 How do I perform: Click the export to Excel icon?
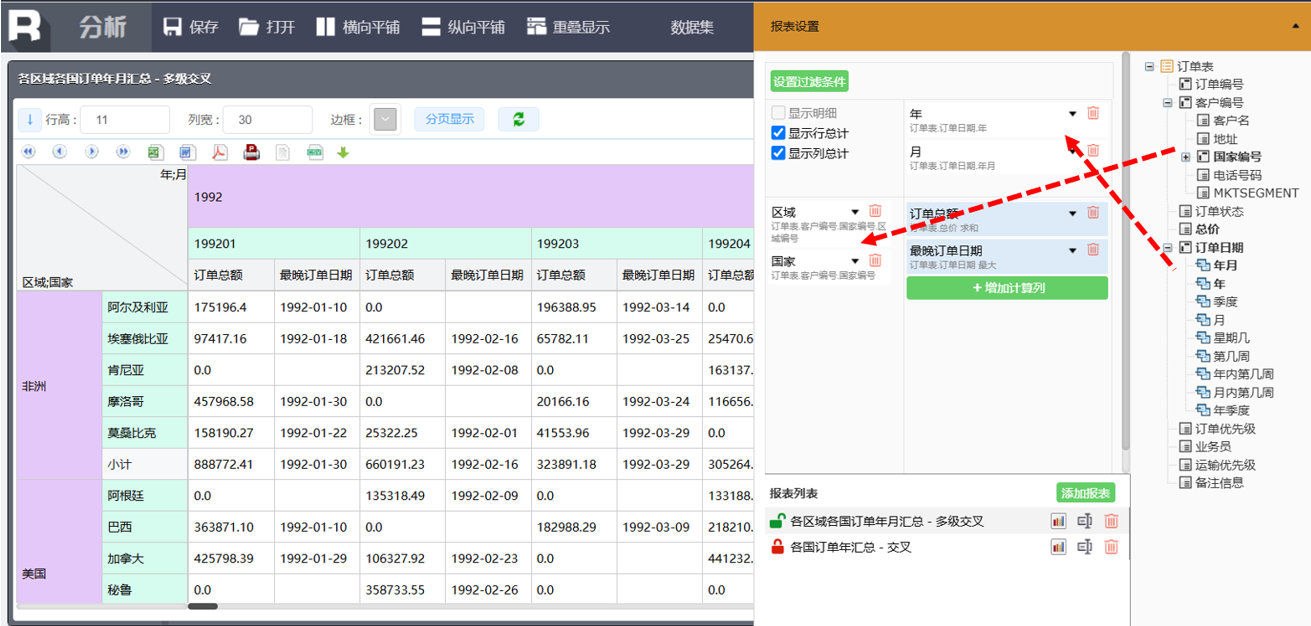coord(155,152)
